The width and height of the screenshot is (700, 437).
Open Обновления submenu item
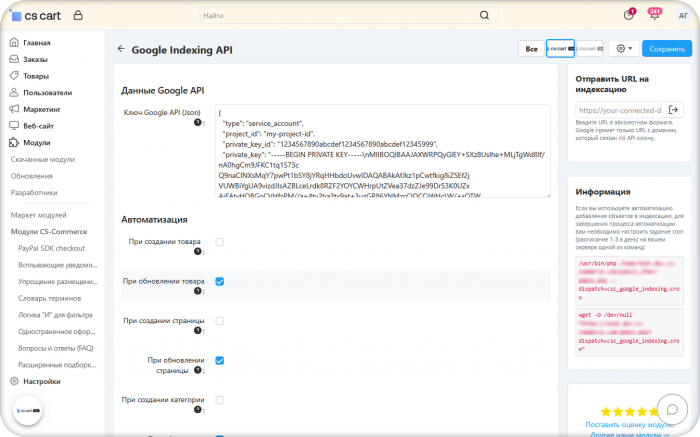32,176
